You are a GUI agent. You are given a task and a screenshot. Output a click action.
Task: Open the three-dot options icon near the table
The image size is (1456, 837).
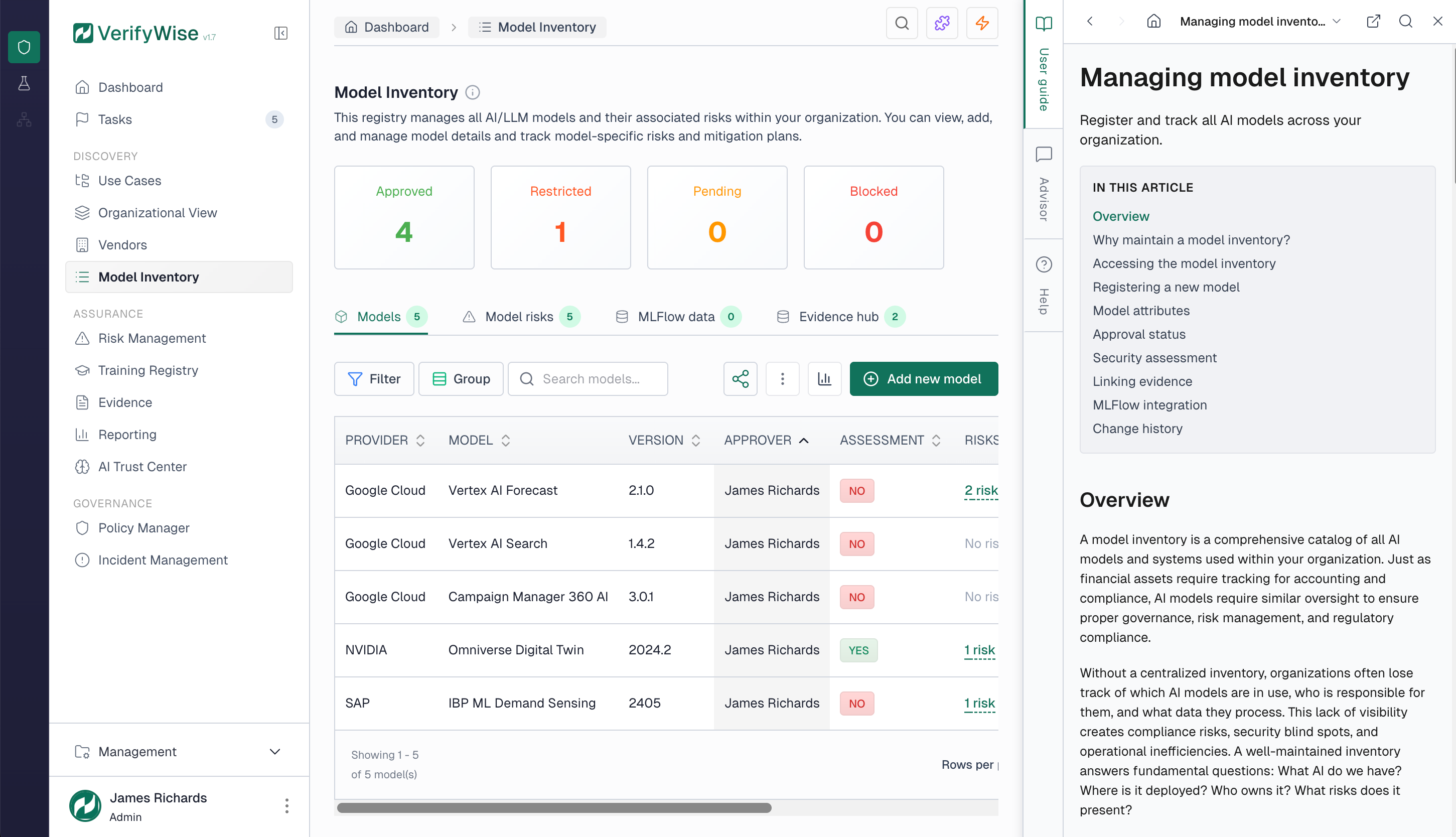783,379
